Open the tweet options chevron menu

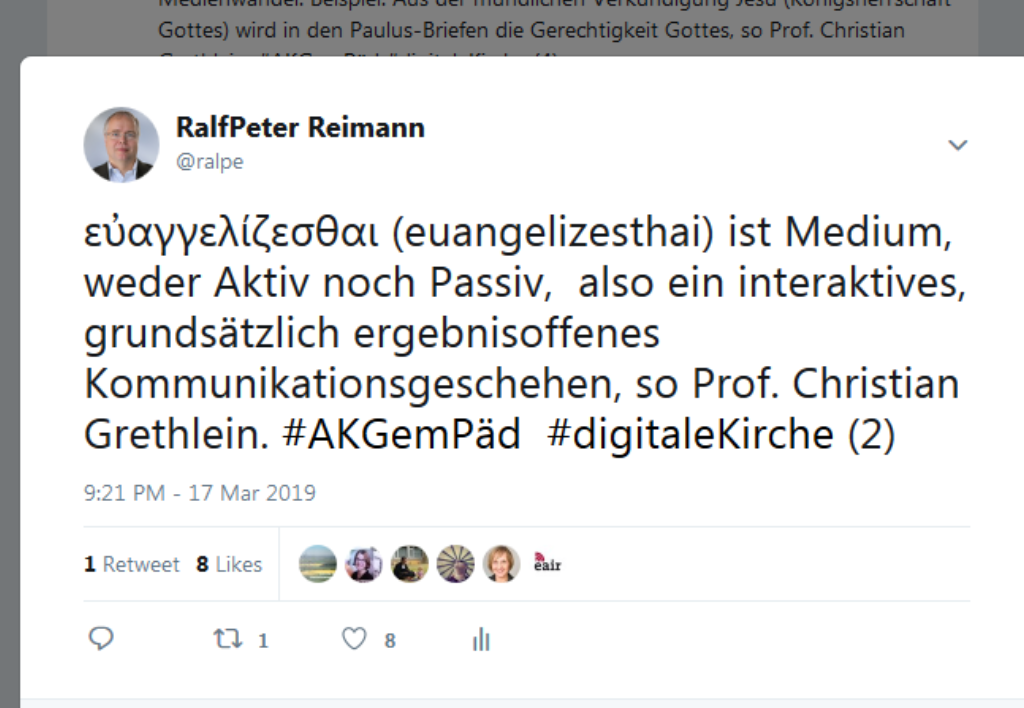point(957,145)
